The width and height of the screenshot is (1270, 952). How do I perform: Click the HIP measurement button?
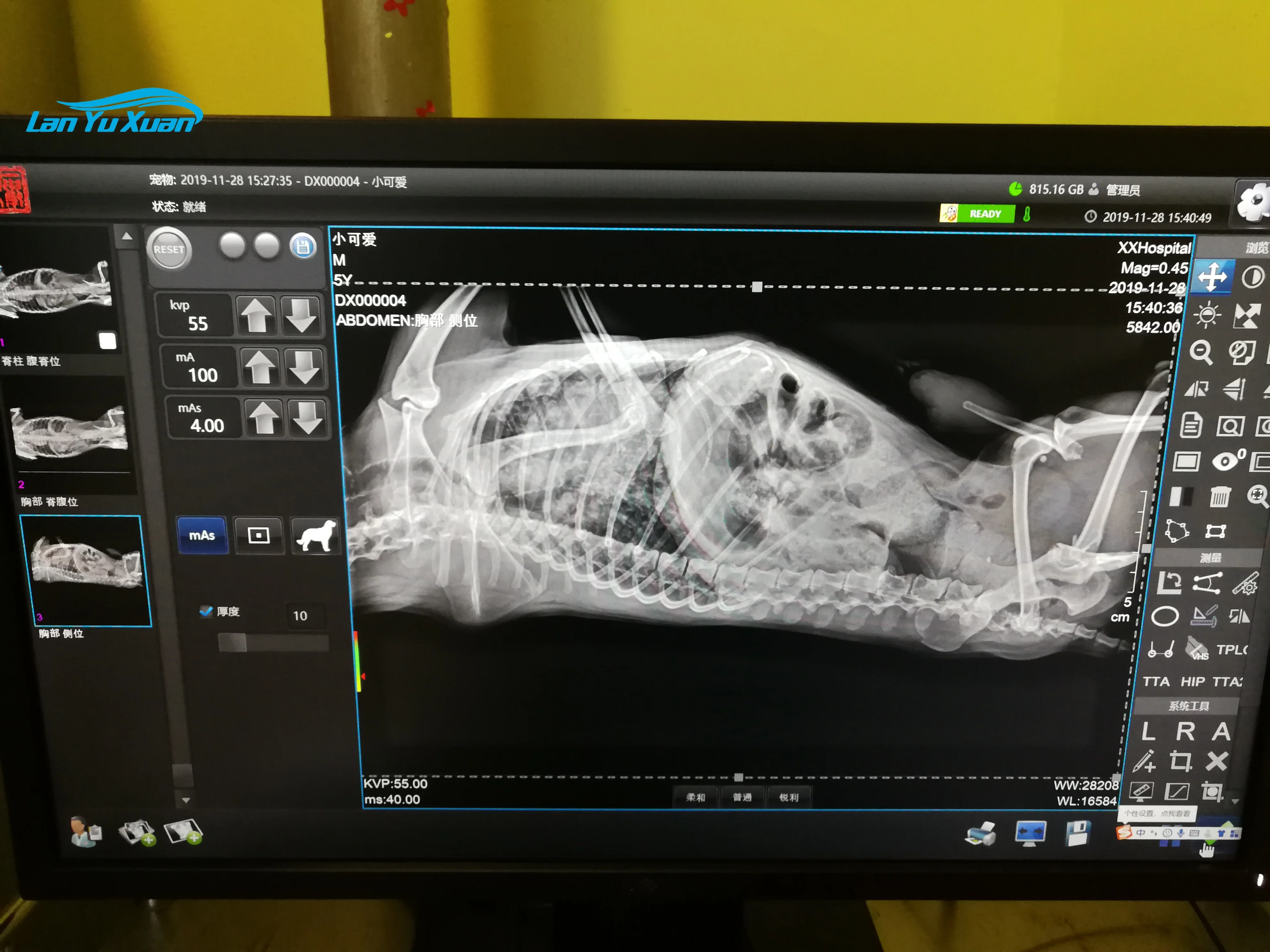coord(1193,682)
